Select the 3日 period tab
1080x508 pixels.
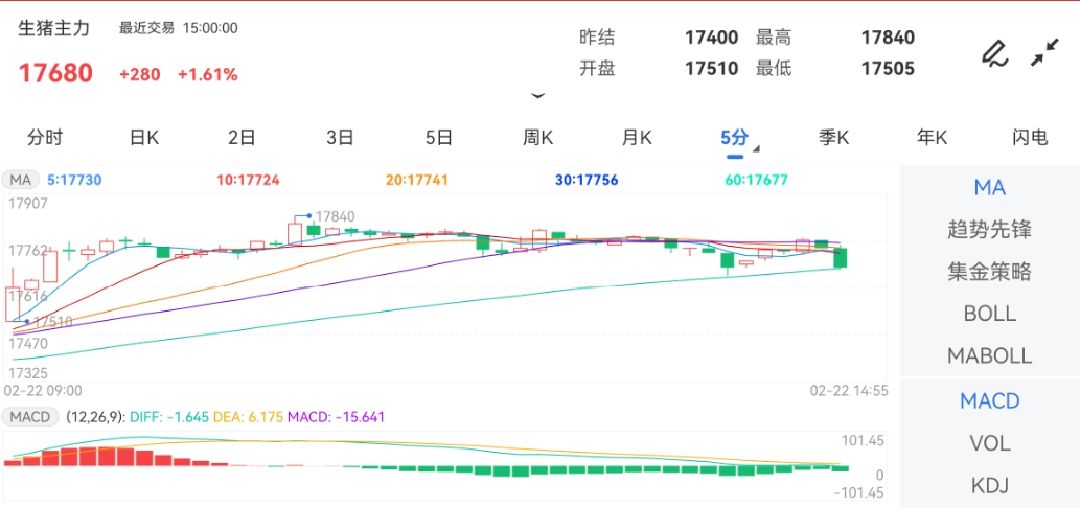pyautogui.click(x=340, y=138)
